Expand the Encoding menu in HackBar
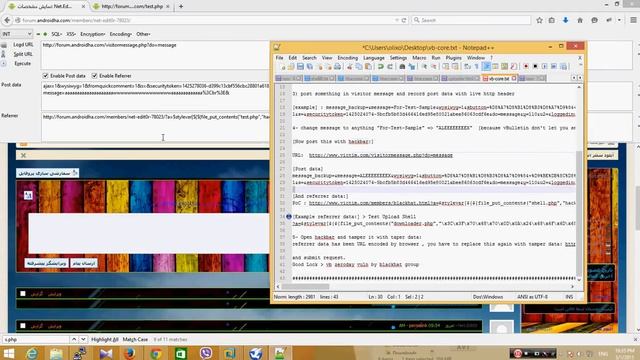 120,34
